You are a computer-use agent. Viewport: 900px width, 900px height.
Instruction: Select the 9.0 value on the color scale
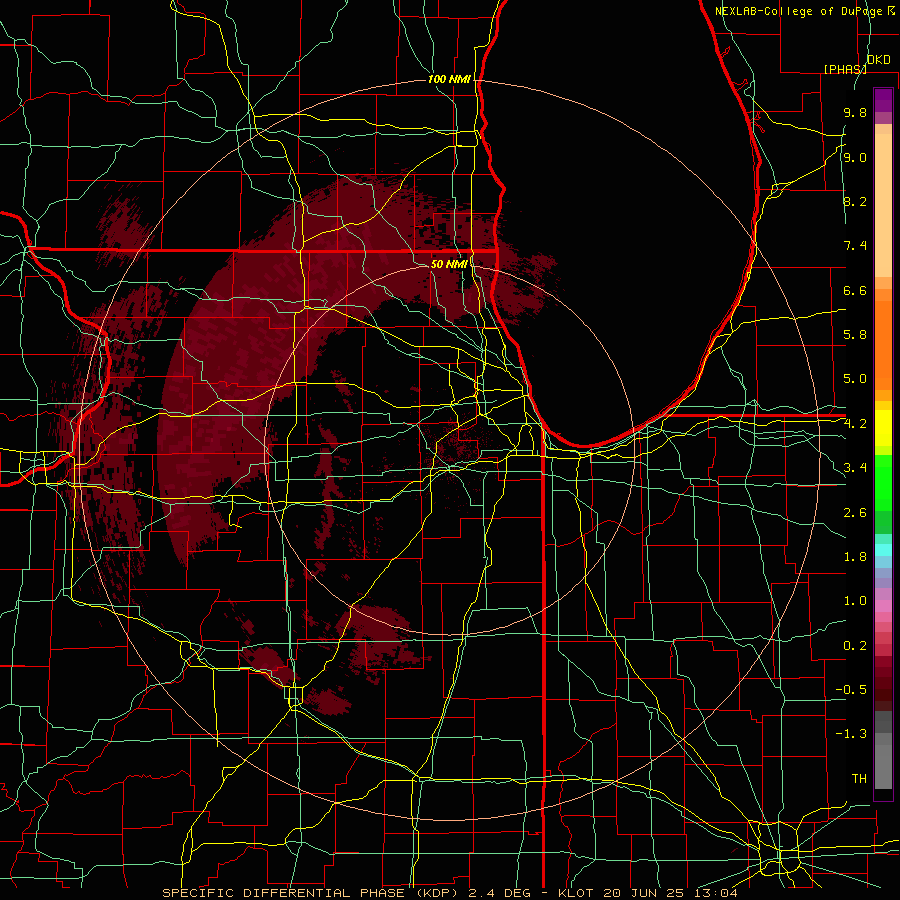855,157
